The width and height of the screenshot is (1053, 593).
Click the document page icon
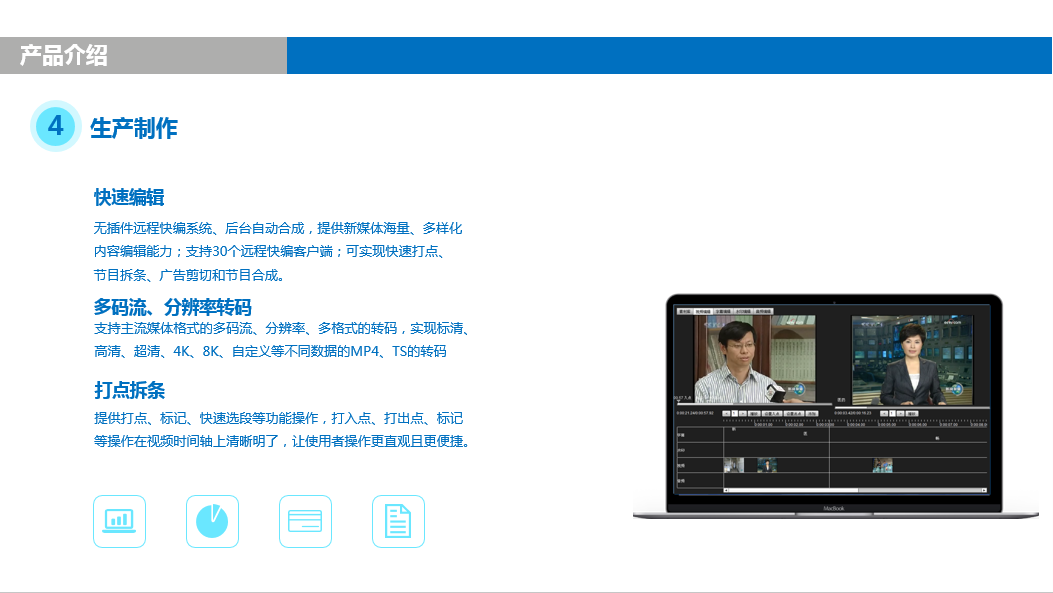398,521
